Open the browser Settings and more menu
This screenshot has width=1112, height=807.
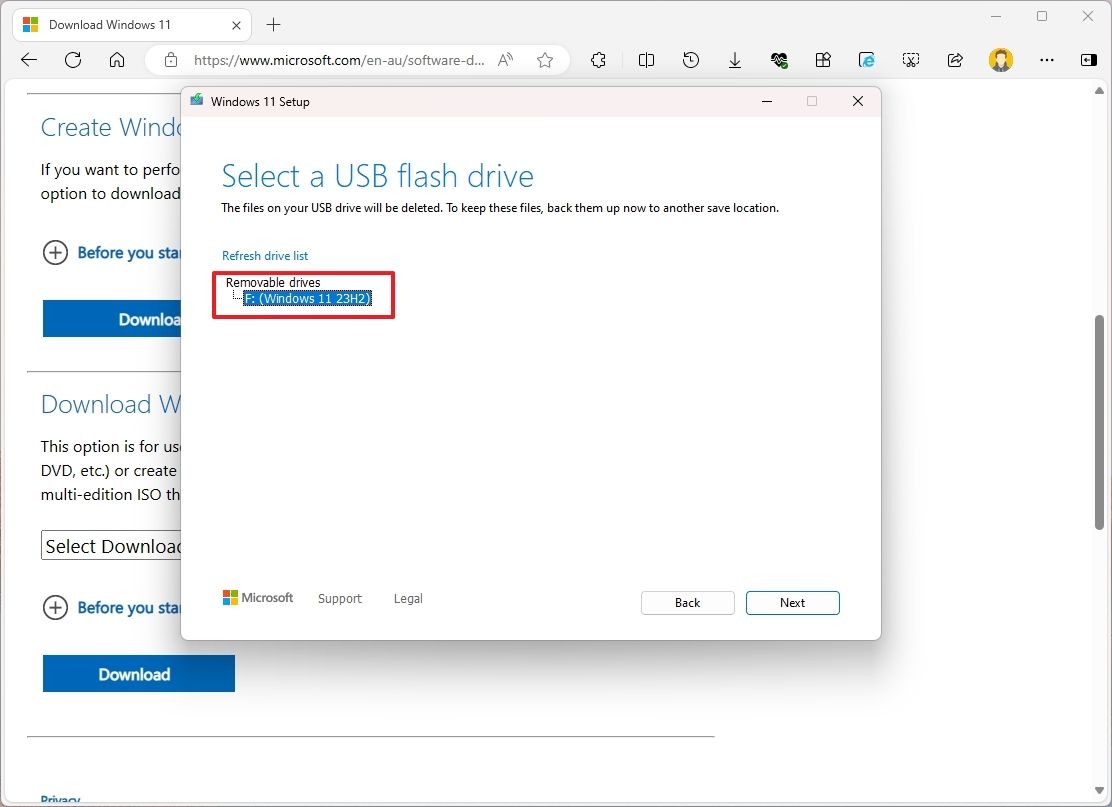1046,60
